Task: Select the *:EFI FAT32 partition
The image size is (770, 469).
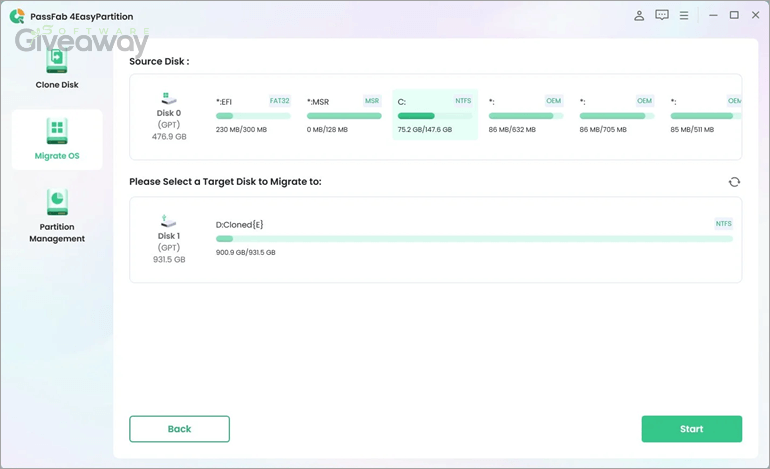Action: (253, 115)
